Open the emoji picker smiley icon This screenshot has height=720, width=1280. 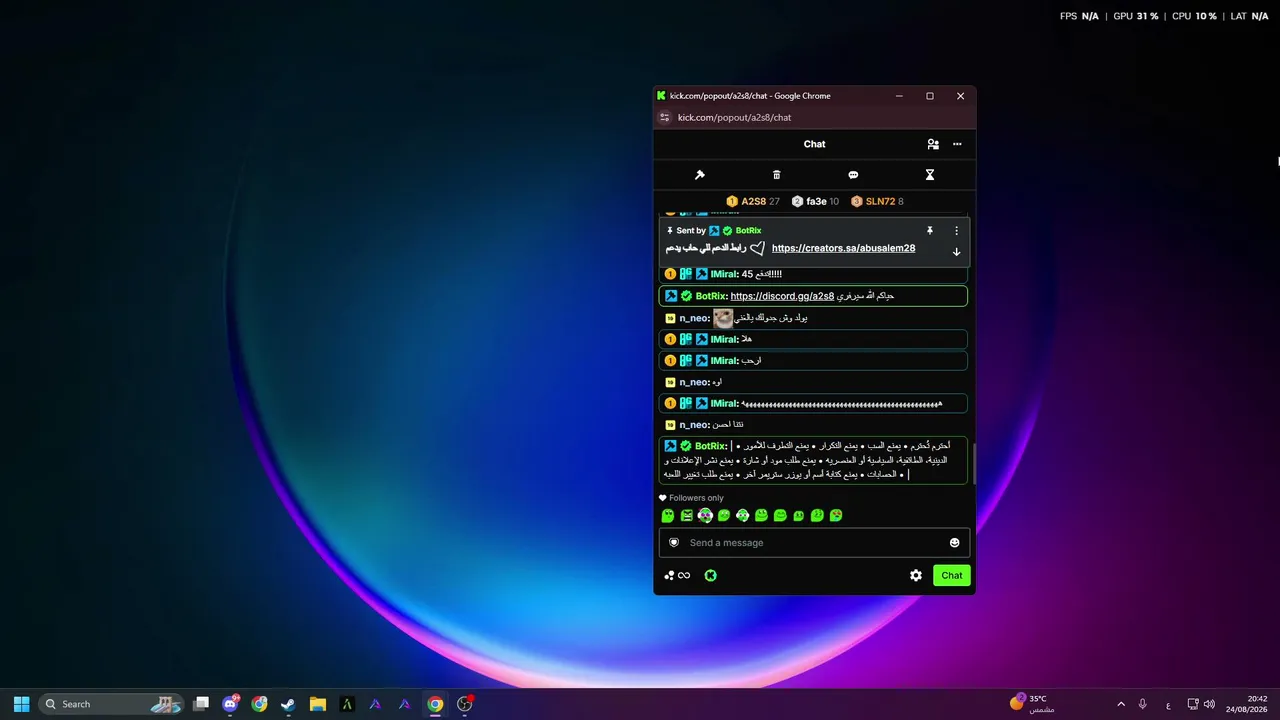pos(954,543)
